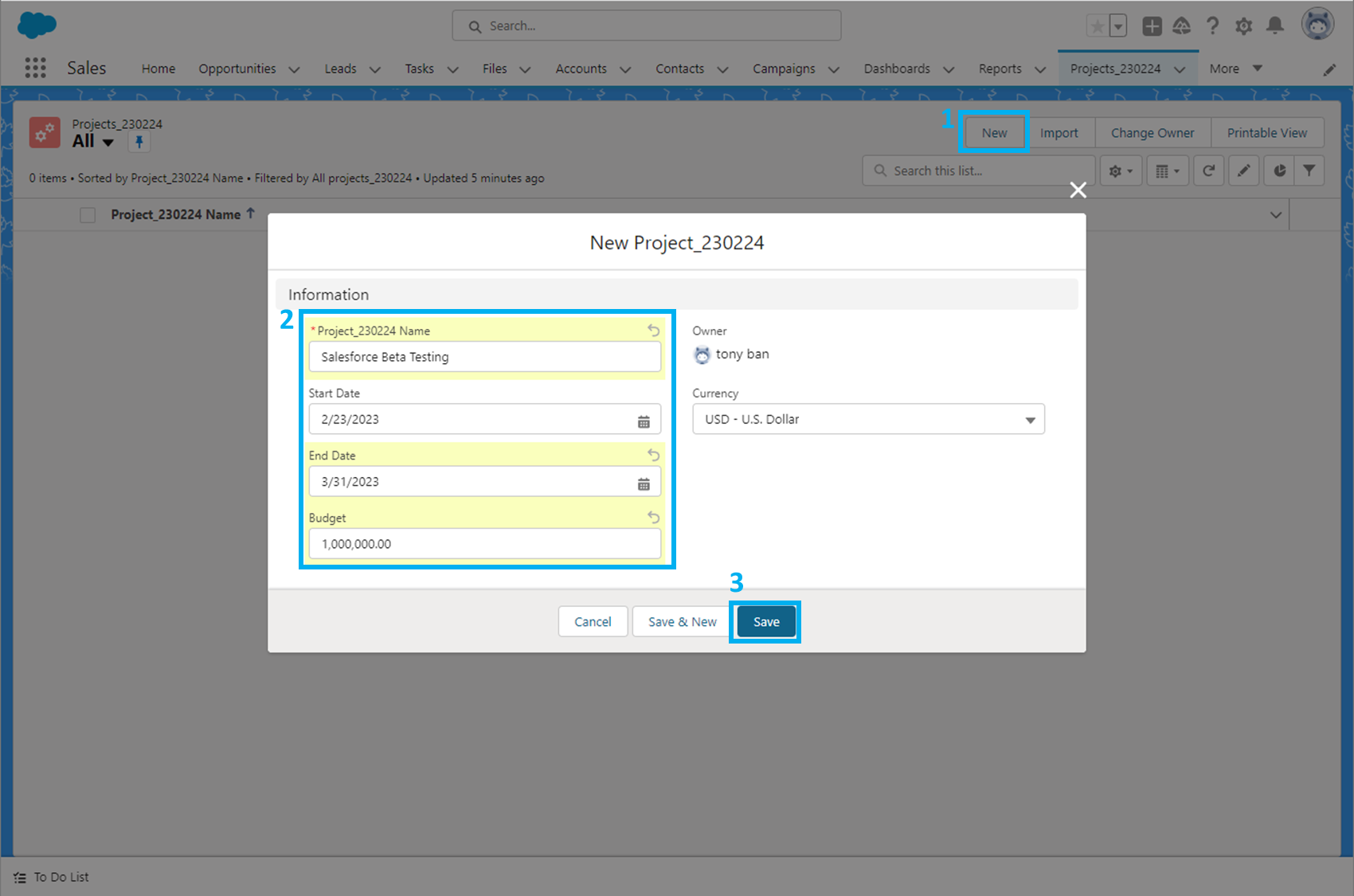The height and width of the screenshot is (896, 1354).
Task: Close the New Project dialog with X
Action: tap(1078, 190)
